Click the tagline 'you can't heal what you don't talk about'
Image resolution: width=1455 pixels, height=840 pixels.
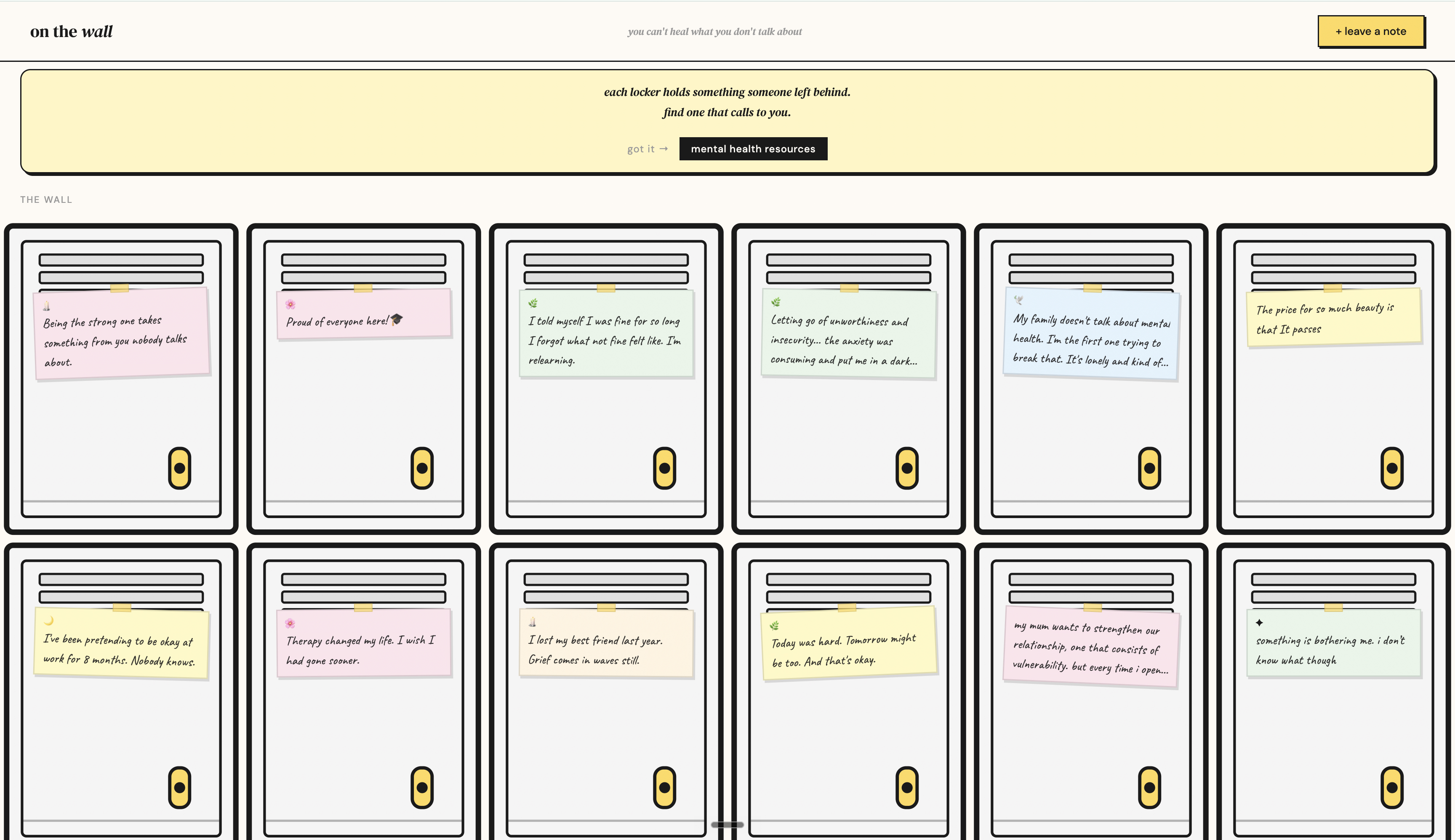714,31
